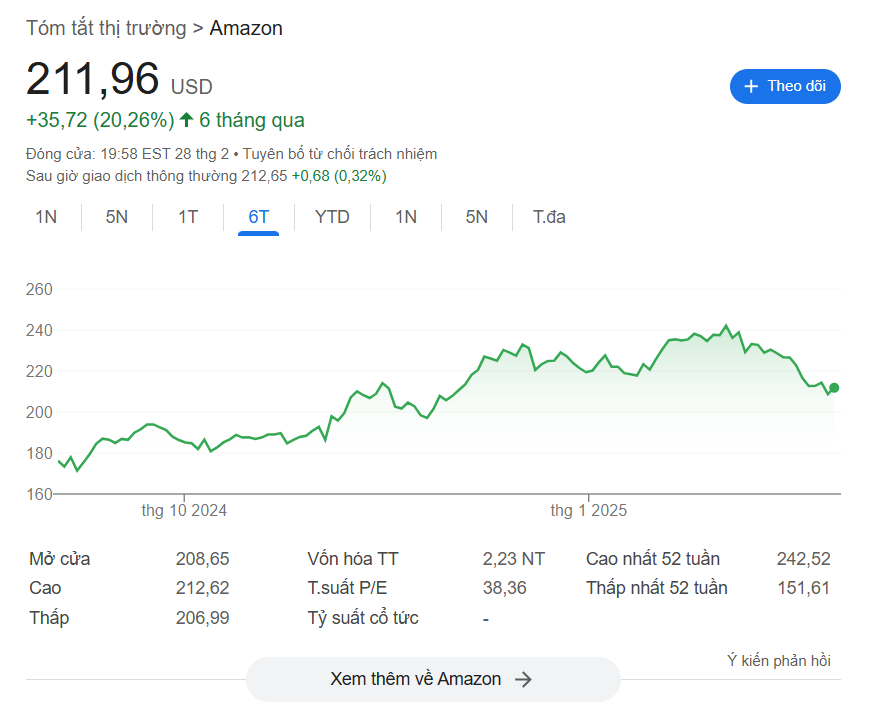Viewport: 877px width, 716px height.
Task: Click the 211,96 stock price
Action: coord(92,80)
